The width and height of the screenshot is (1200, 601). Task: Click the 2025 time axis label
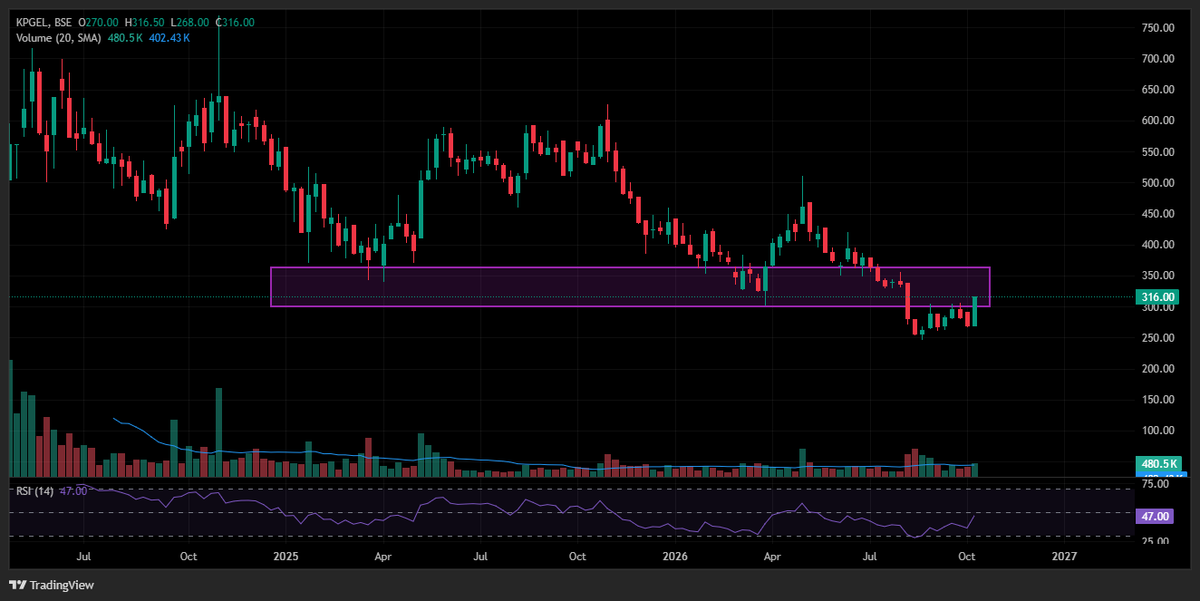point(287,555)
